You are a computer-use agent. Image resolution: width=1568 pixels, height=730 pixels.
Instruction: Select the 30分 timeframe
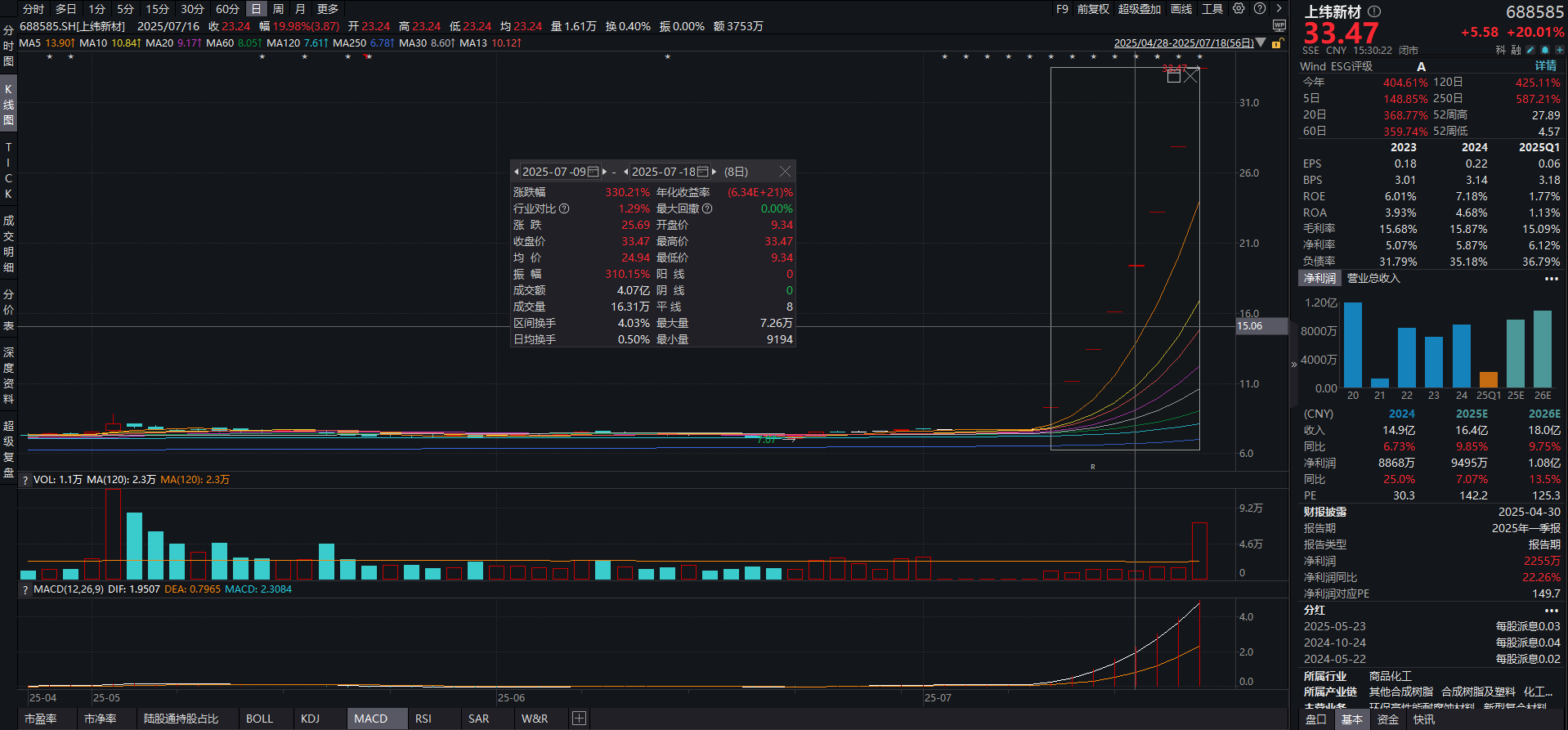192,9
